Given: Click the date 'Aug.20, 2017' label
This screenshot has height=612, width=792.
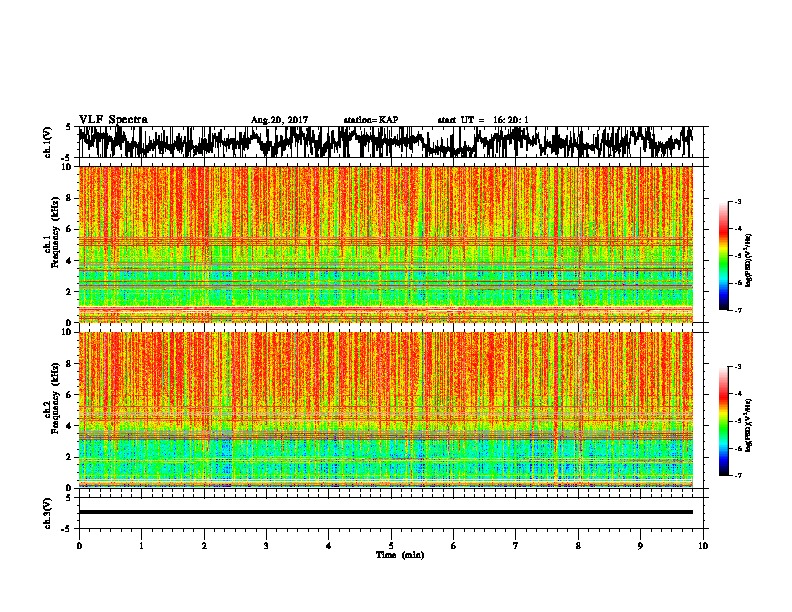Looking at the screenshot, I should coord(279,120).
